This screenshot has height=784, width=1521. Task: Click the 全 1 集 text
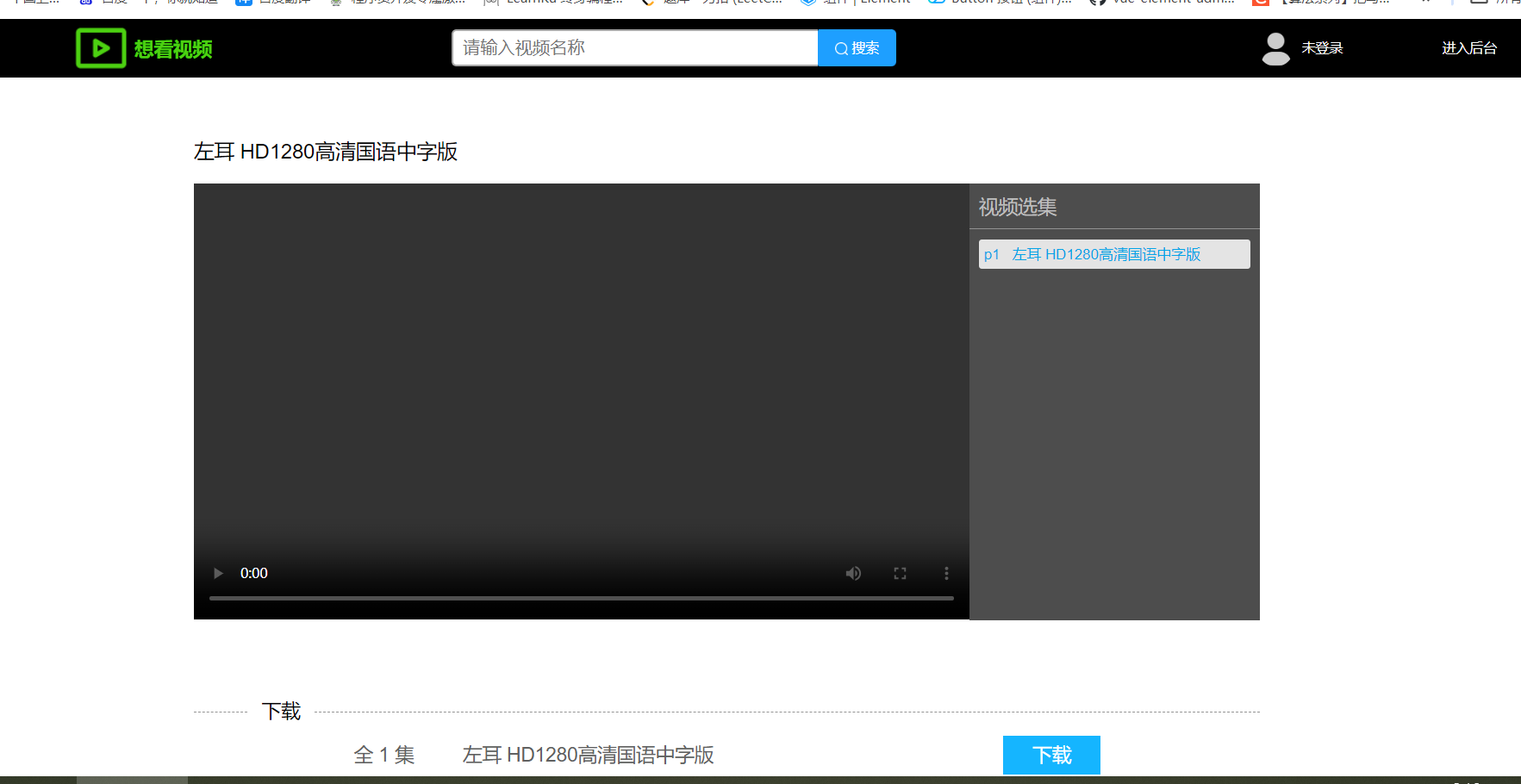[384, 755]
